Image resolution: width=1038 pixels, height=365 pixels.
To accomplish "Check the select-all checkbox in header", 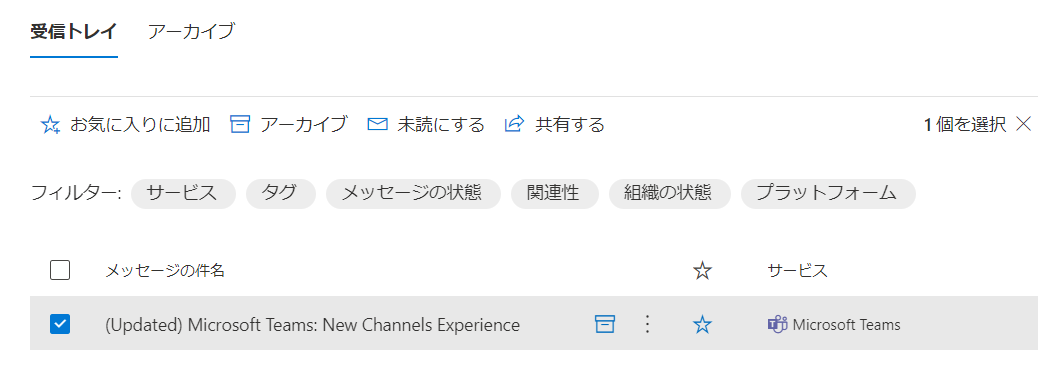I will [x=60, y=270].
